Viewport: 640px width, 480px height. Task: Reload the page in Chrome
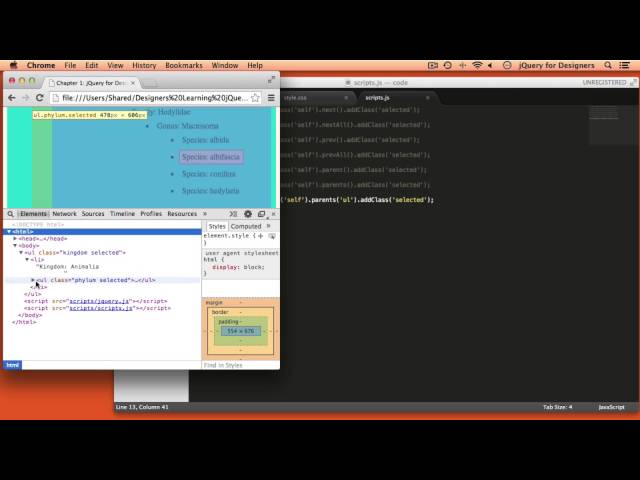40,98
